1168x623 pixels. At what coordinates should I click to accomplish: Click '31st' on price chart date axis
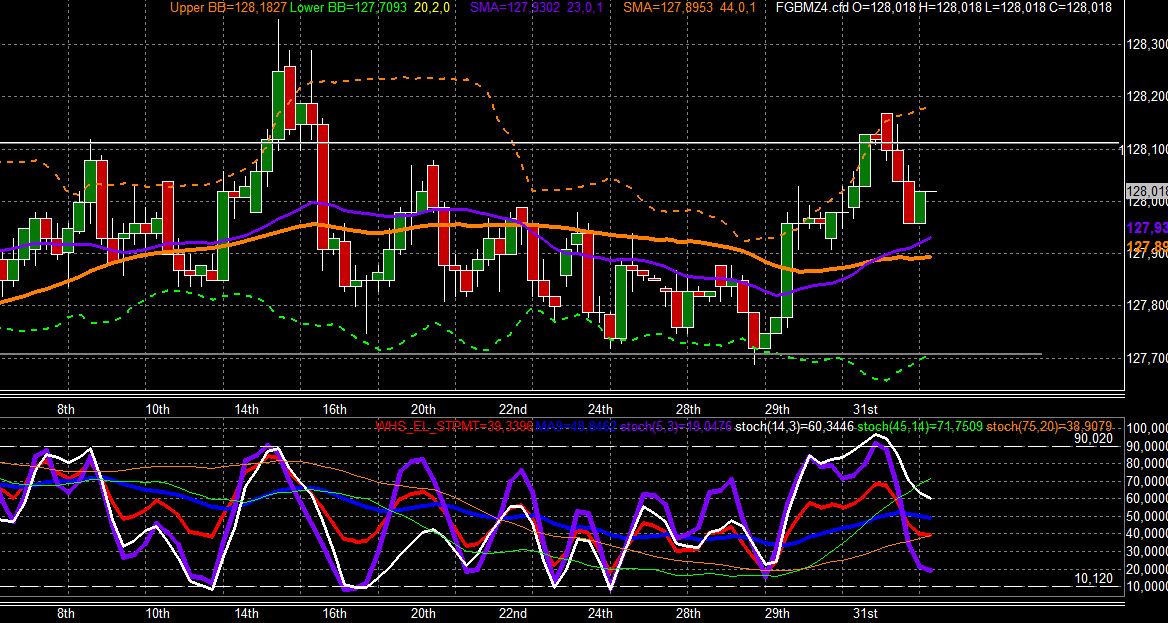click(865, 409)
